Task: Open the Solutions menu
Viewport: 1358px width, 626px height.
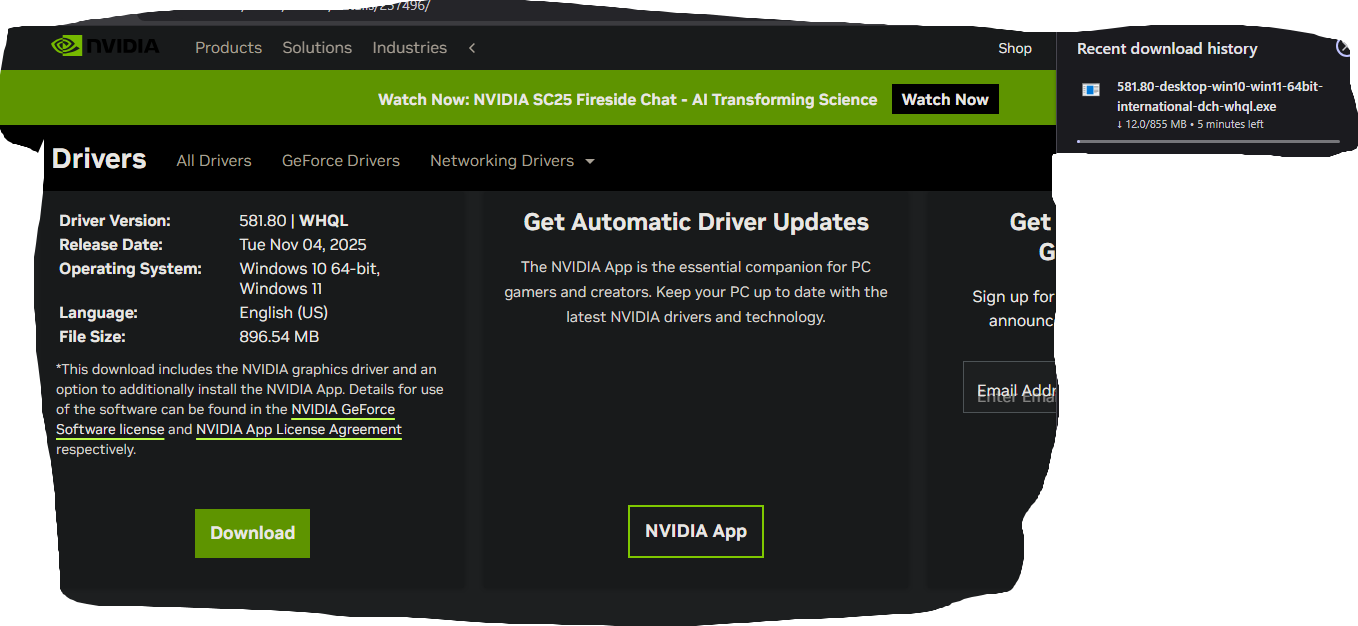Action: [317, 47]
